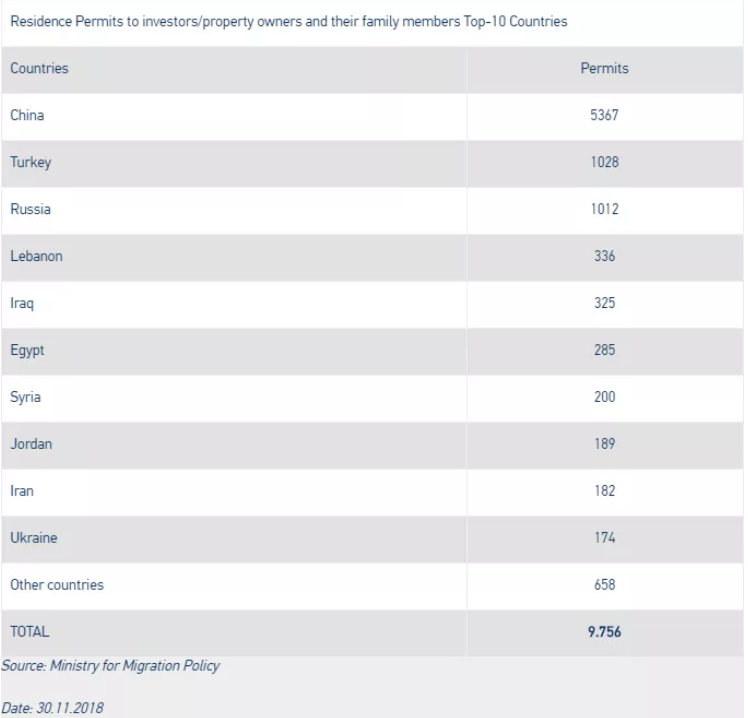This screenshot has width=748, height=718.
Task: Click the Ministry for Migration Policy source text
Action: click(135, 666)
